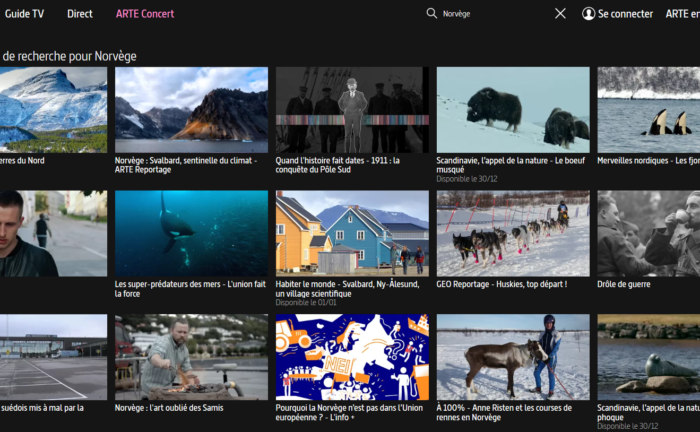Image resolution: width=700 pixels, height=432 pixels.
Task: Go to the Direct live tab
Action: pos(80,14)
